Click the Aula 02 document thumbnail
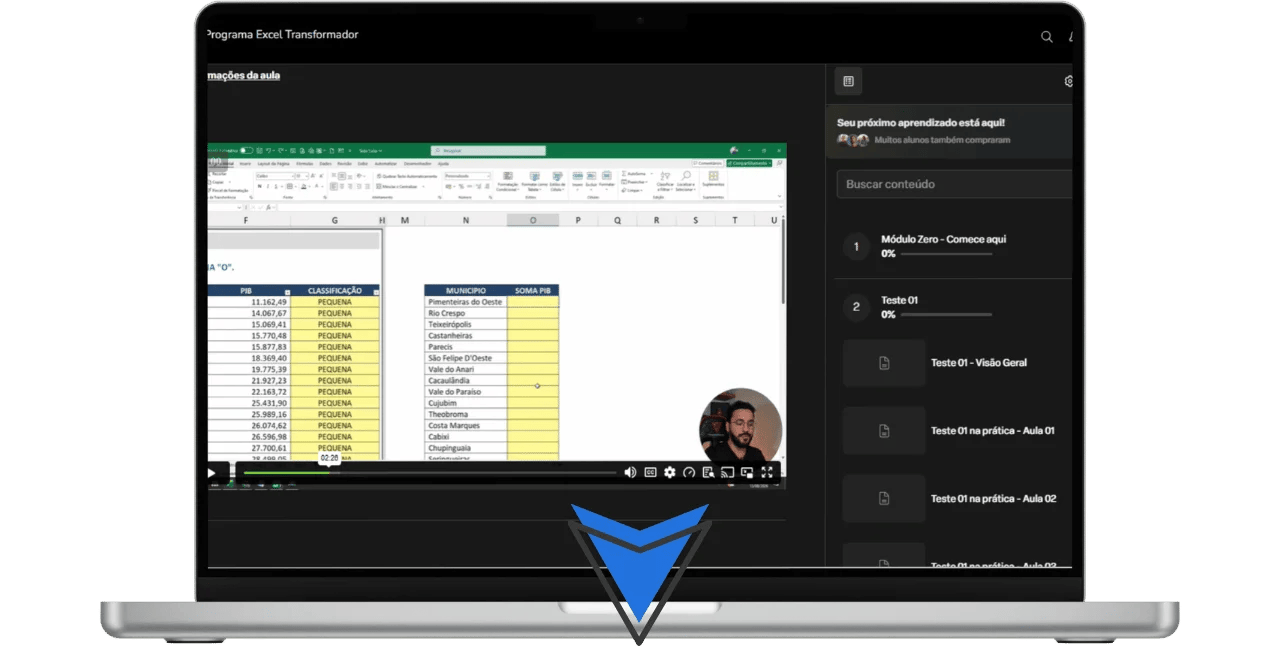1280x650 pixels. tap(884, 499)
